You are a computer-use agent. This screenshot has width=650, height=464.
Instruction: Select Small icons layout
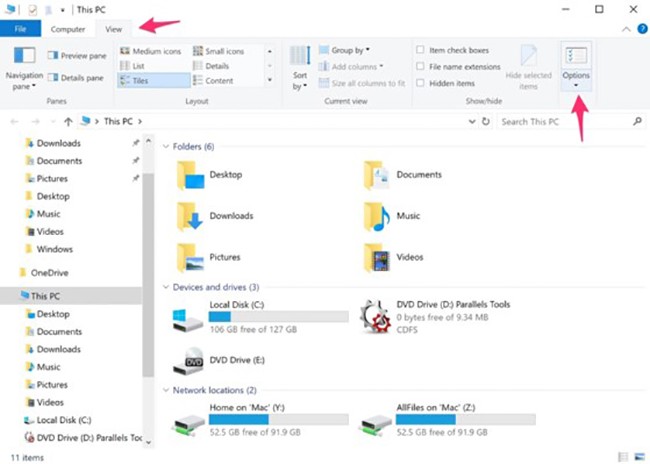(x=219, y=51)
